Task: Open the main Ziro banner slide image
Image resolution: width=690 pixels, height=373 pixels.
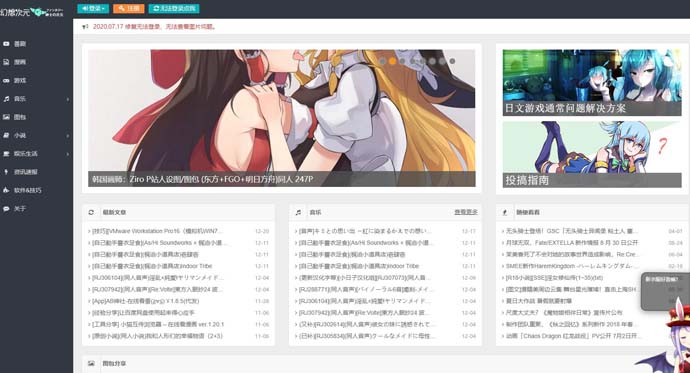Action: point(282,118)
